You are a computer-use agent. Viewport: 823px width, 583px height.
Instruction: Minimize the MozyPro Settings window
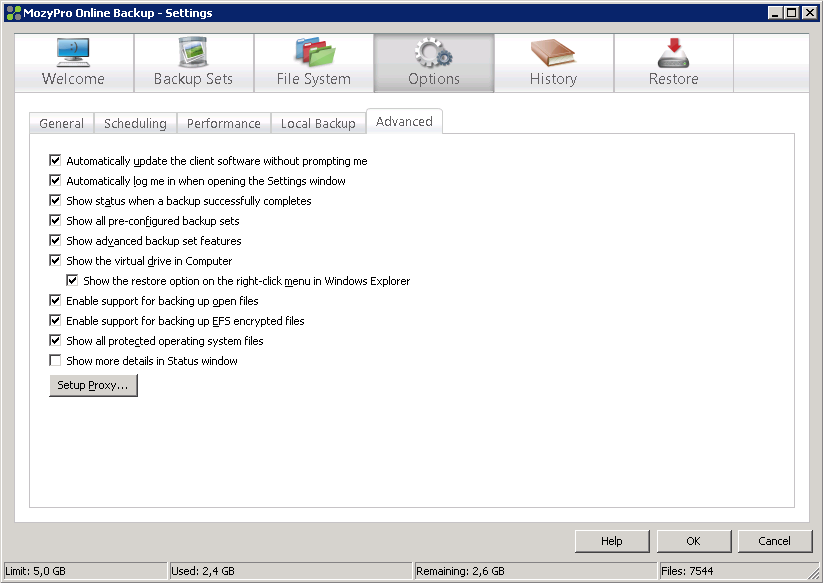(x=775, y=13)
